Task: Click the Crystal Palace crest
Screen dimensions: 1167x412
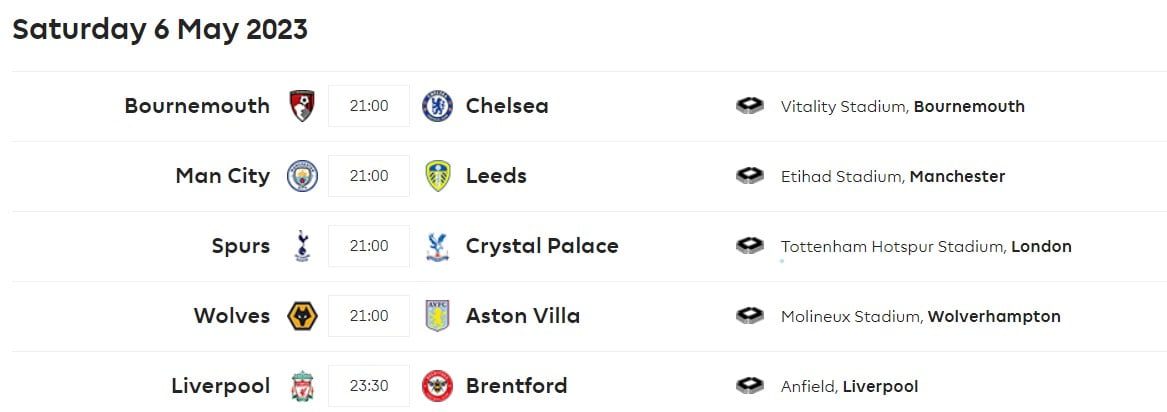Action: (x=437, y=246)
